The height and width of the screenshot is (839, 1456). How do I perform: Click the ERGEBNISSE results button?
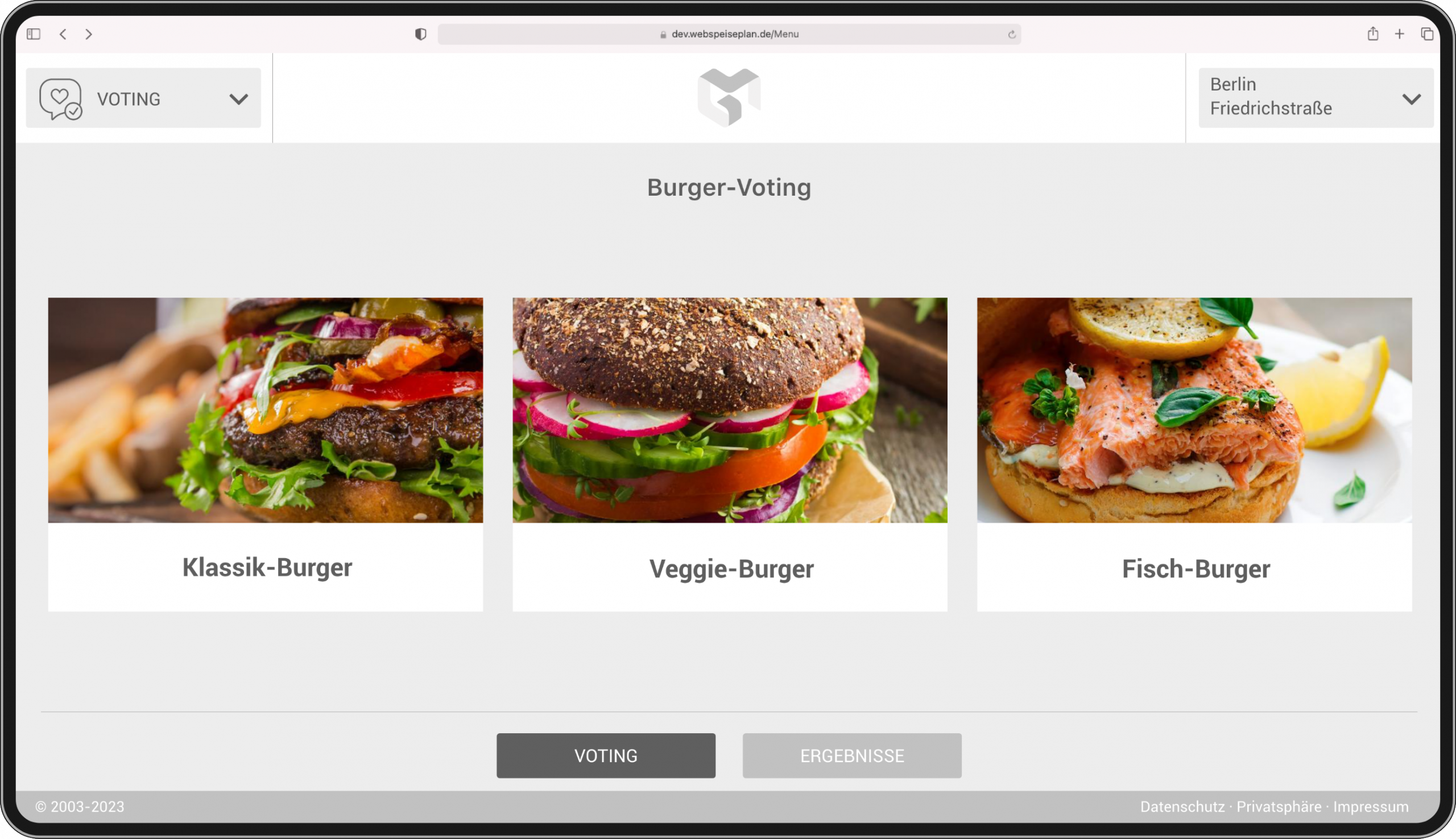[852, 756]
